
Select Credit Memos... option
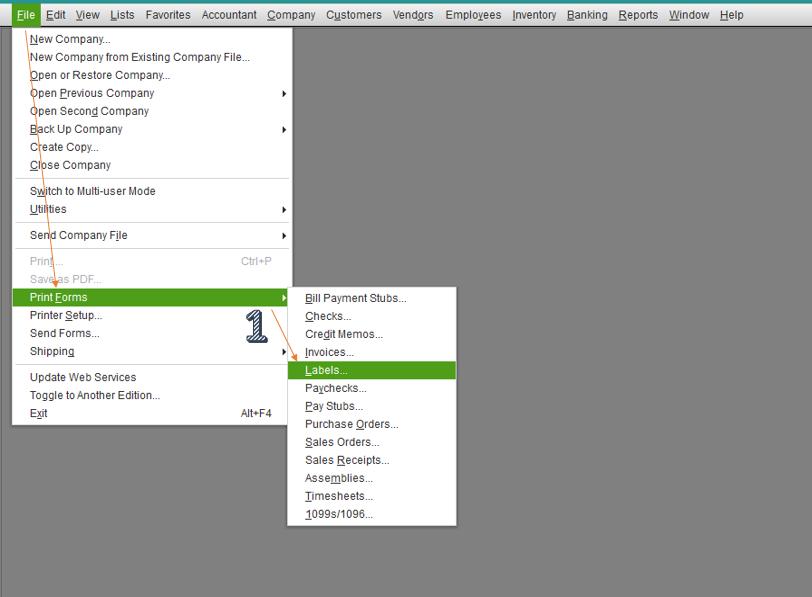point(372,334)
